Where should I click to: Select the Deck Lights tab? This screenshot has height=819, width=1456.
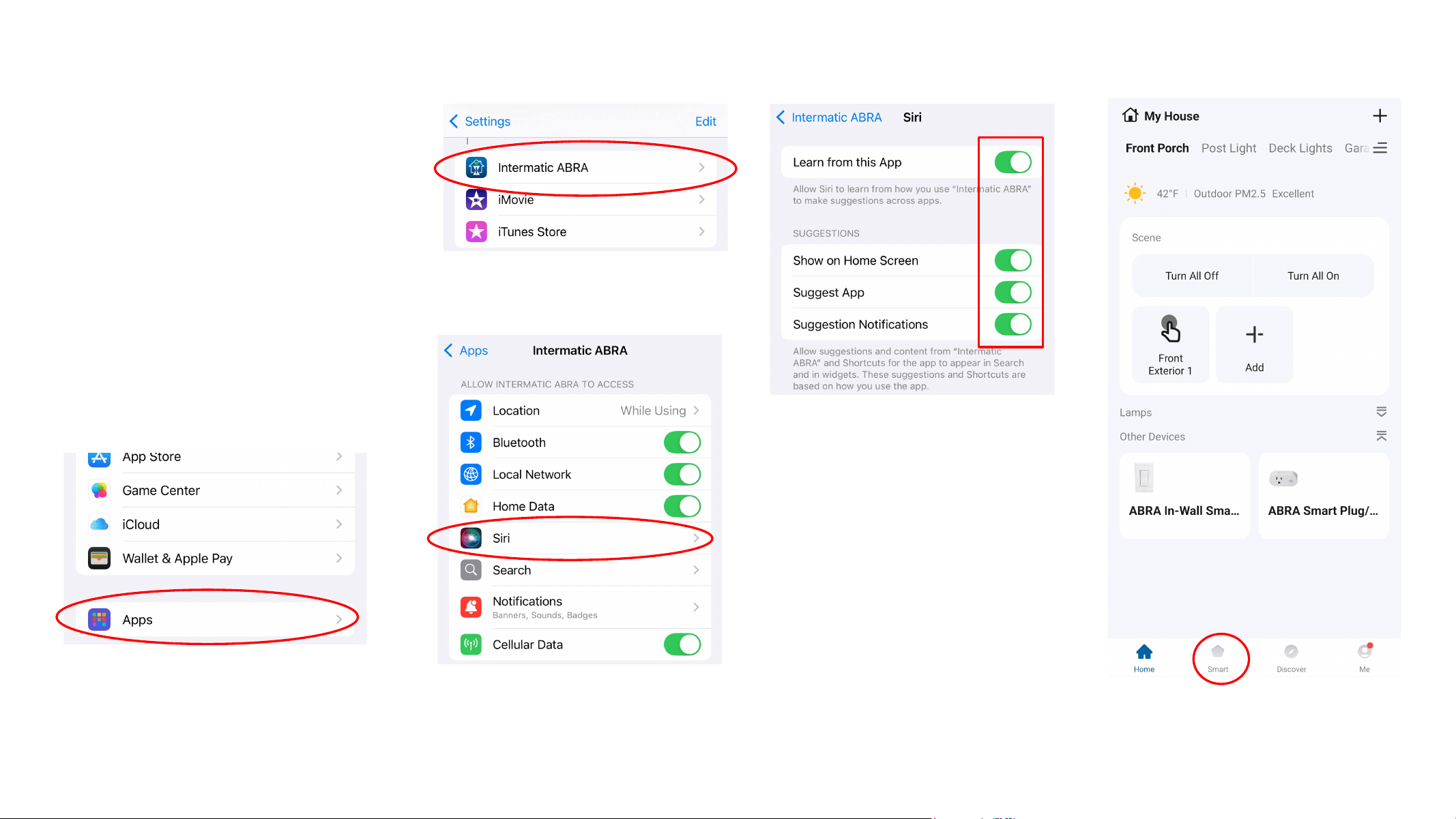click(x=1300, y=148)
